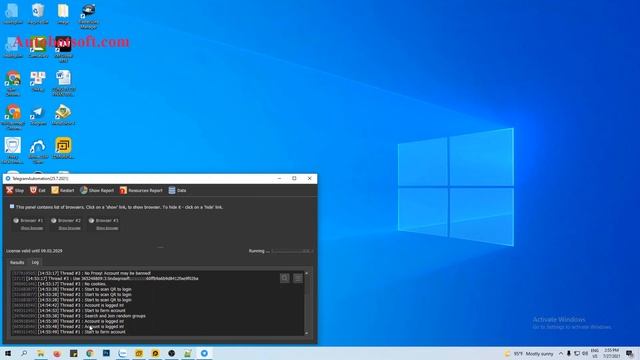The height and width of the screenshot is (360, 640).
Task: Select log line 'Thread #3 : Start to farm account'
Action: click(69, 311)
